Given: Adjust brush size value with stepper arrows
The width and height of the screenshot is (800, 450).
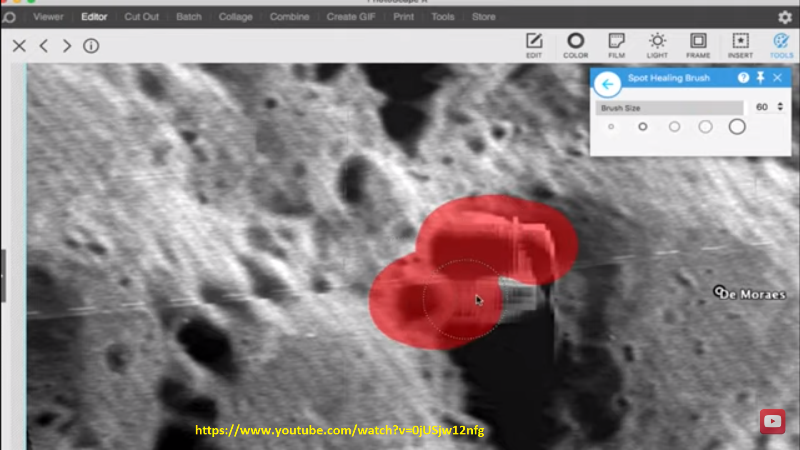Looking at the screenshot, I should coord(780,107).
